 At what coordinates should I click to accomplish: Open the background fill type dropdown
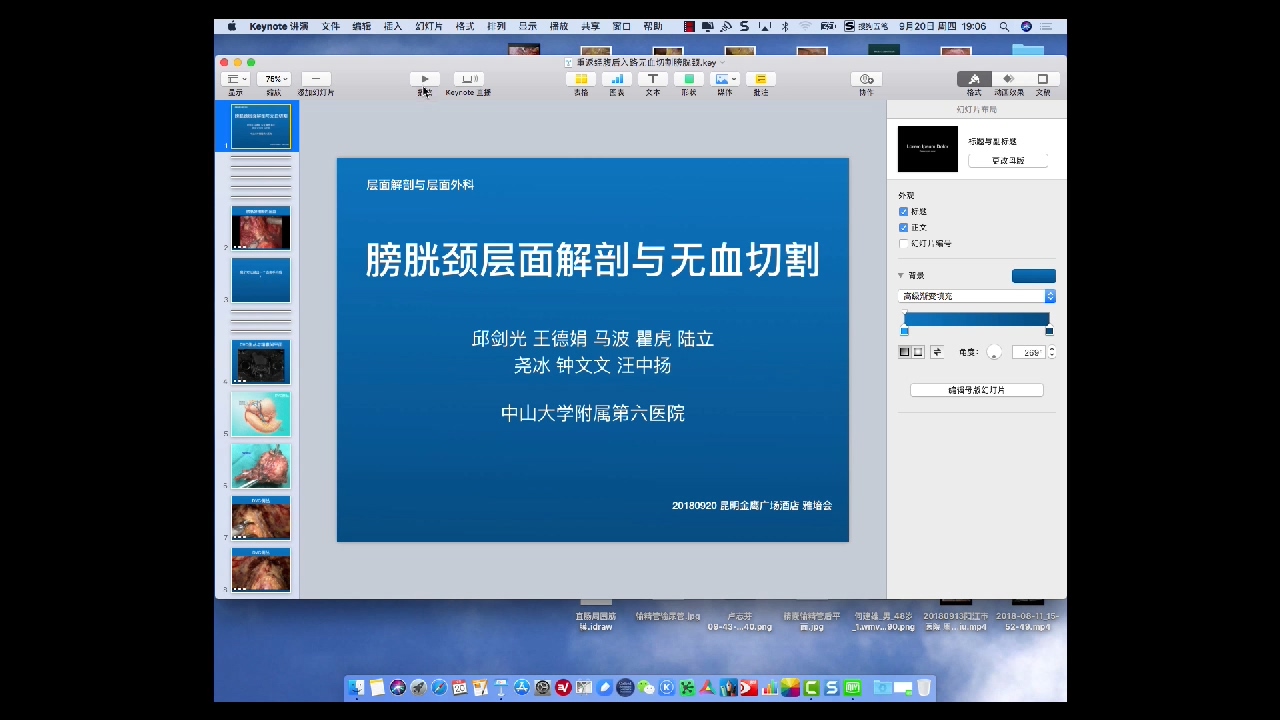click(977, 296)
